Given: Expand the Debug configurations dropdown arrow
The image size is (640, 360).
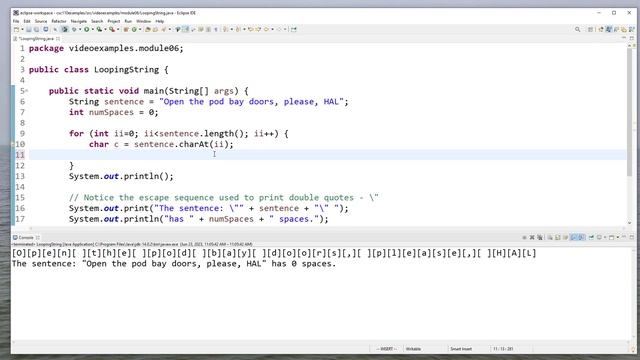Looking at the screenshot, I should pyautogui.click(x=80, y=29).
